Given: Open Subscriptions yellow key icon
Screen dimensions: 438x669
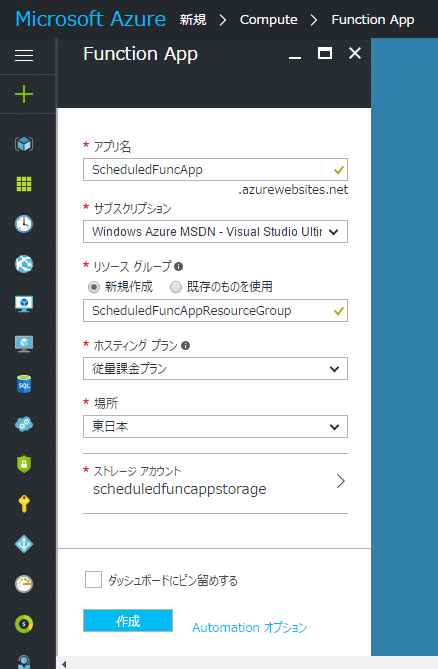Looking at the screenshot, I should (24, 504).
